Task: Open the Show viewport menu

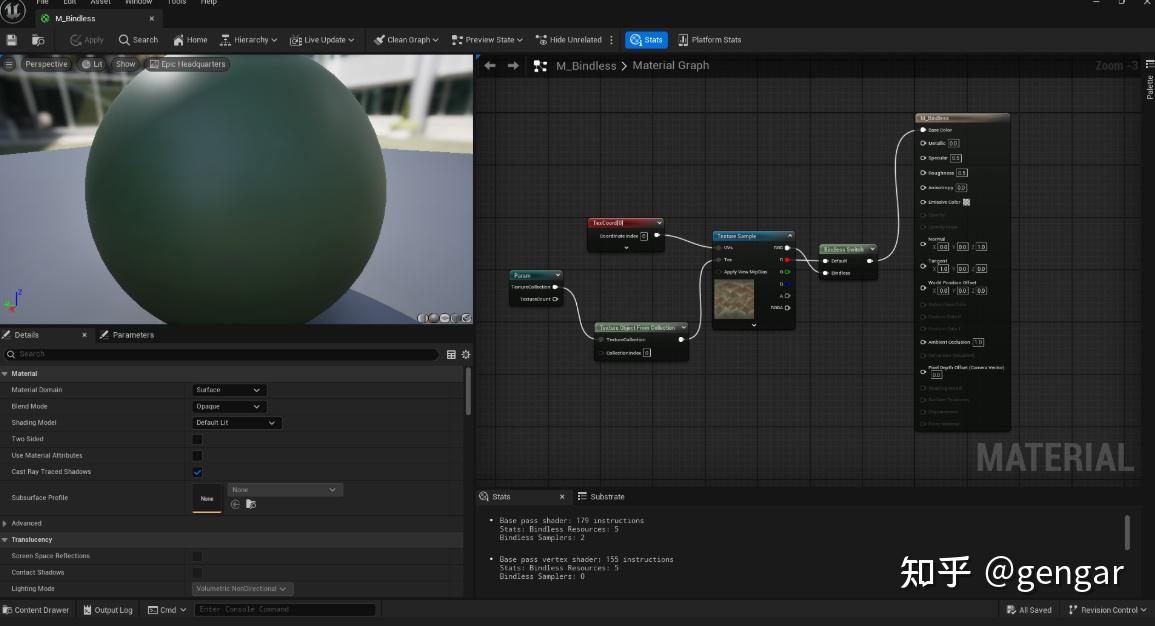Action: pos(125,64)
